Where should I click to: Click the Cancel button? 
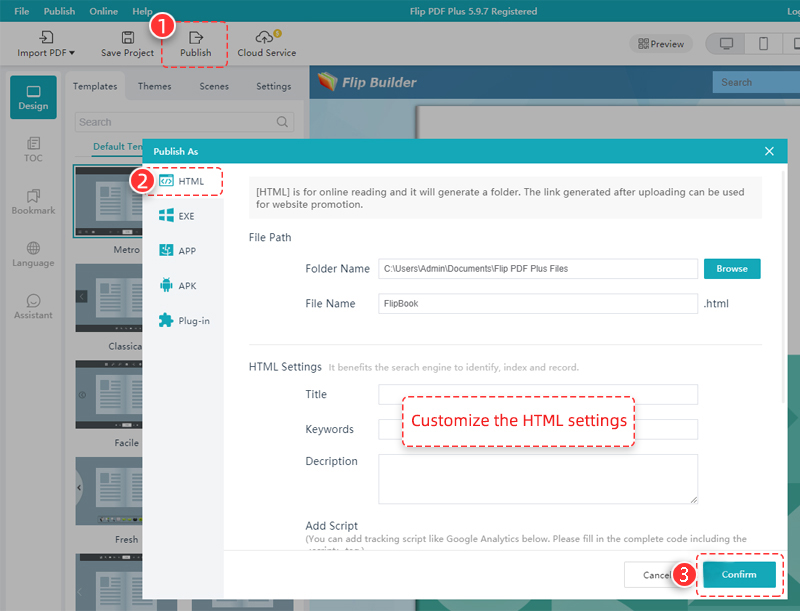pos(655,575)
